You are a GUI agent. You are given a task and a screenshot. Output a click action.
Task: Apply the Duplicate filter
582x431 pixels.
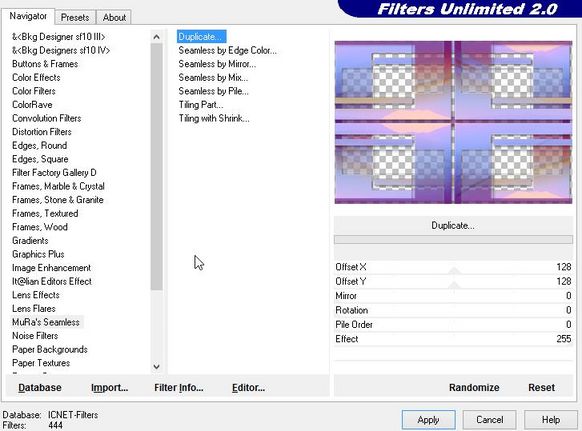[x=428, y=420]
